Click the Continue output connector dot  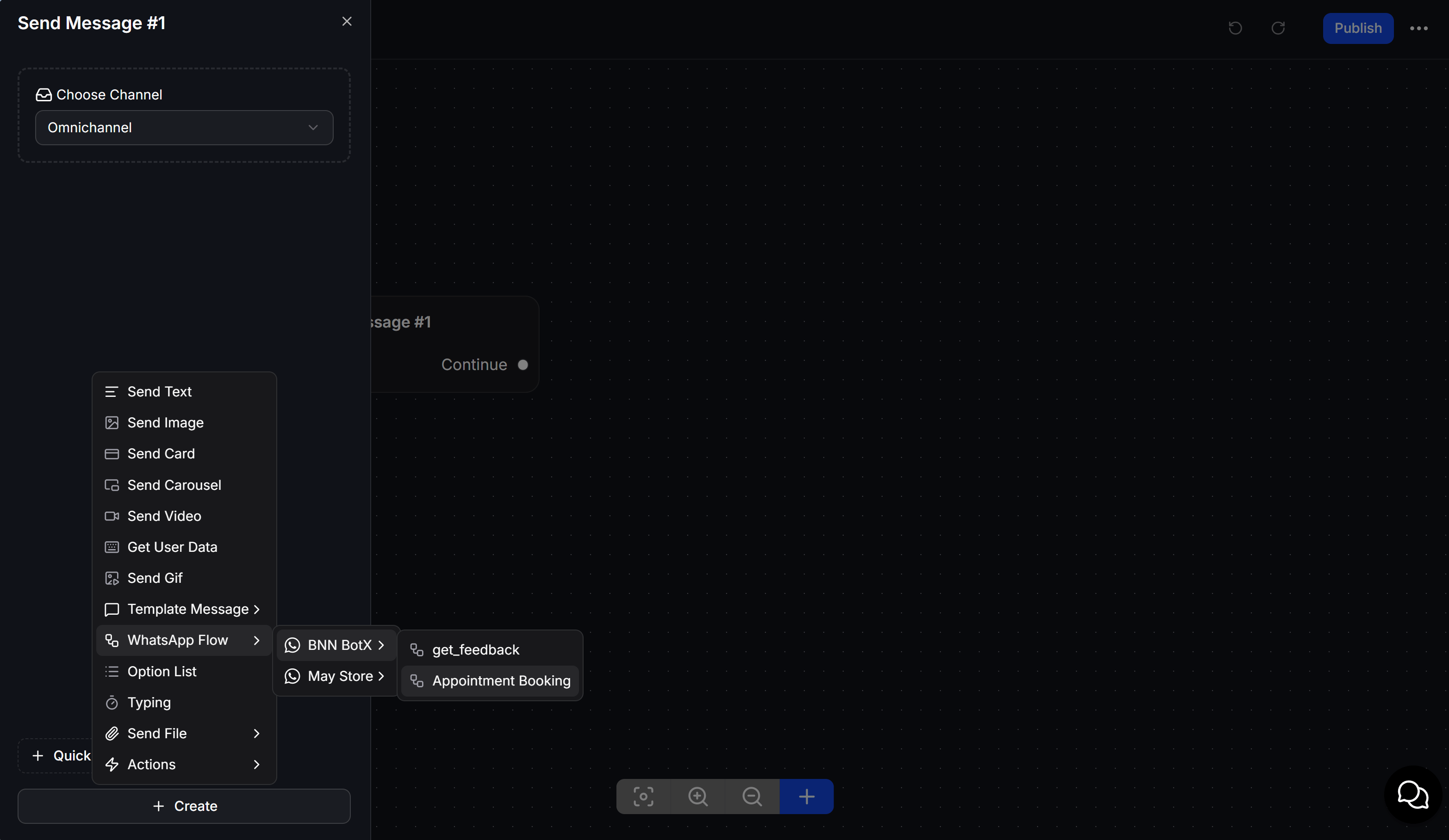point(522,364)
